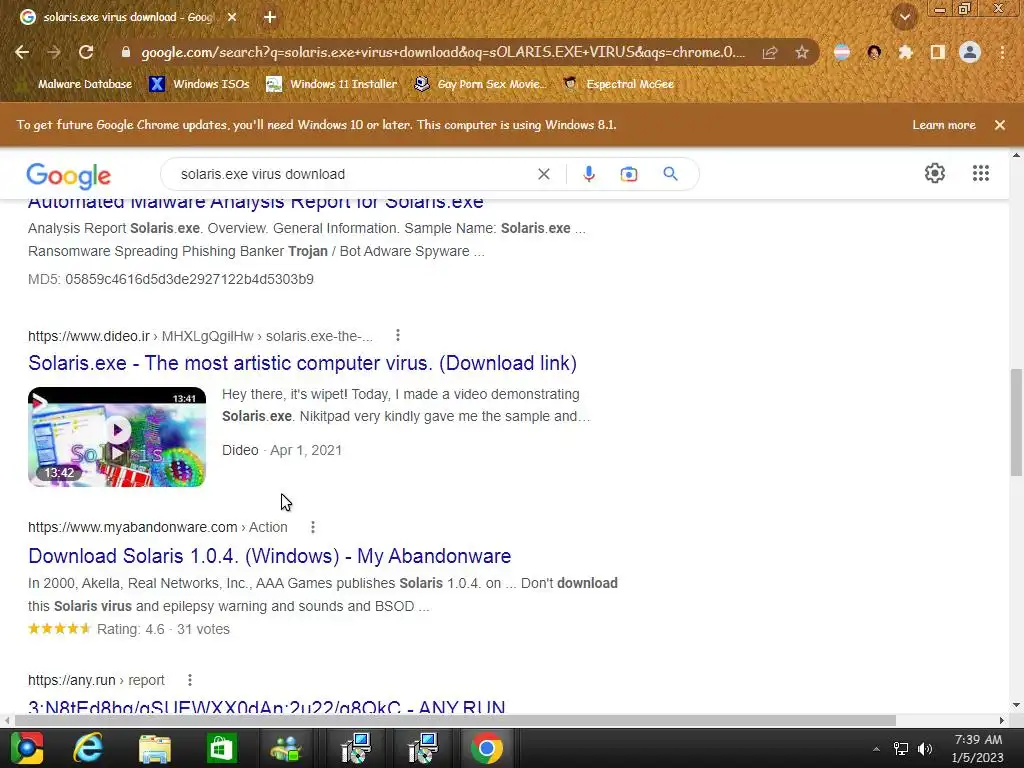Open the ANY.RUN report result link
This screenshot has height=768, width=1024.
pos(266,707)
